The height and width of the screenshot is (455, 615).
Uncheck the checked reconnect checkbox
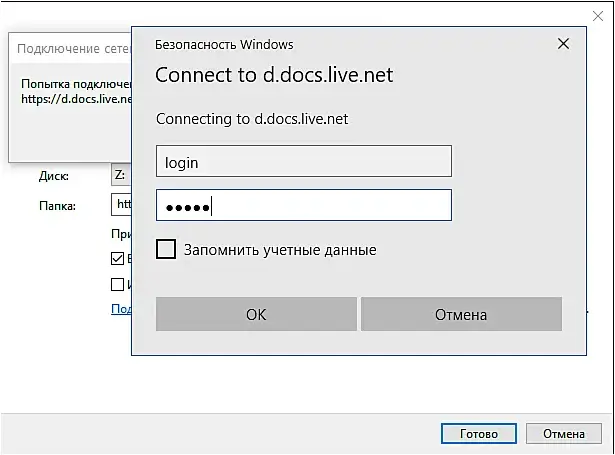[x=117, y=258]
